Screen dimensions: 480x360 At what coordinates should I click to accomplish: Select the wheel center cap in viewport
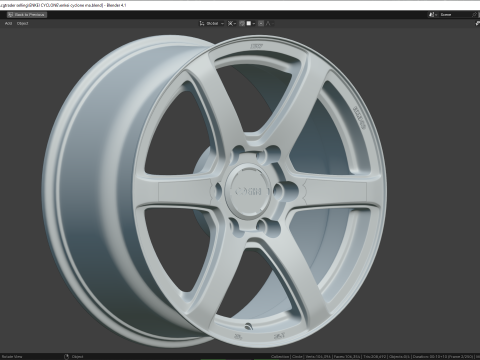249,191
